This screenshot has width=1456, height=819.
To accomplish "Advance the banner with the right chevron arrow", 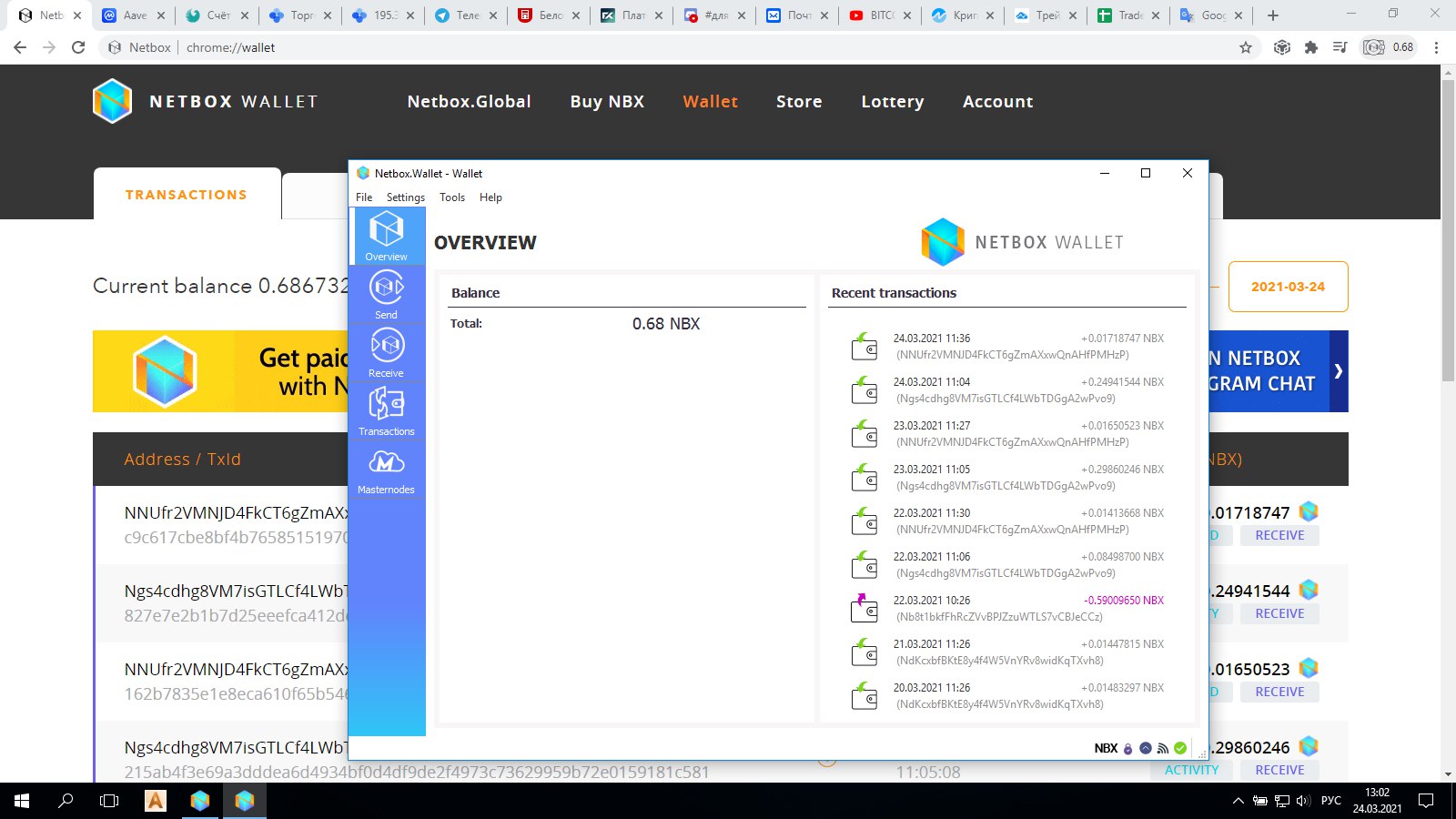I will coord(1339,371).
